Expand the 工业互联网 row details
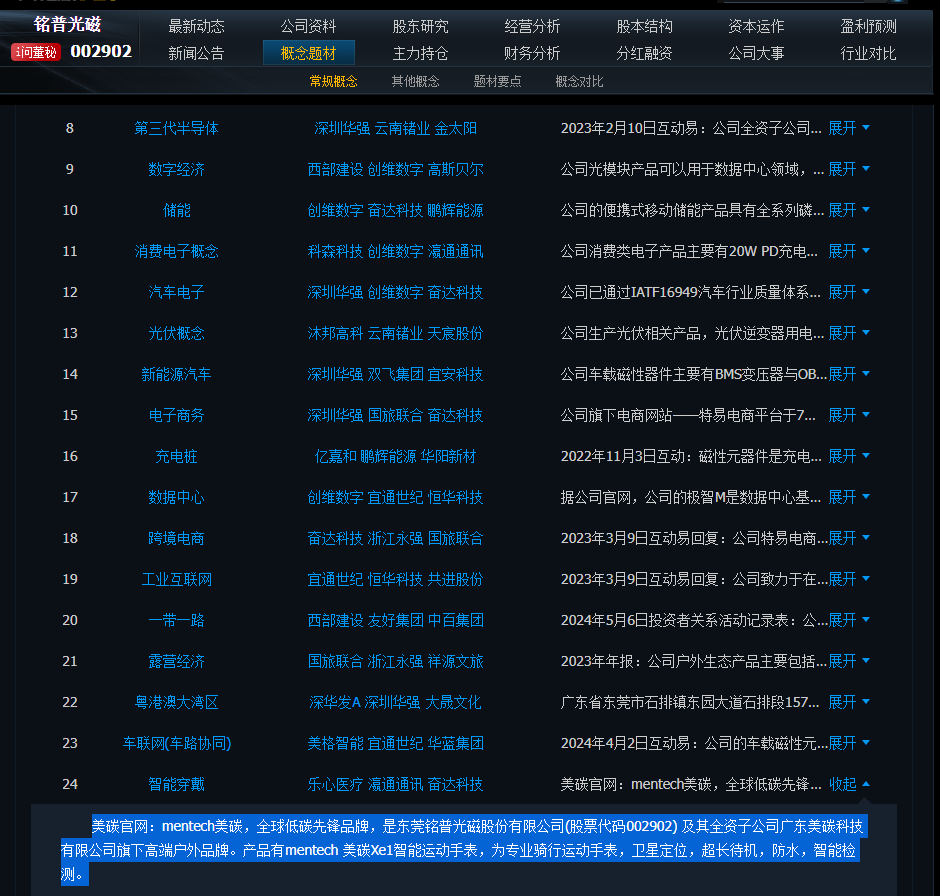This screenshot has height=896, width=940. pyautogui.click(x=848, y=579)
